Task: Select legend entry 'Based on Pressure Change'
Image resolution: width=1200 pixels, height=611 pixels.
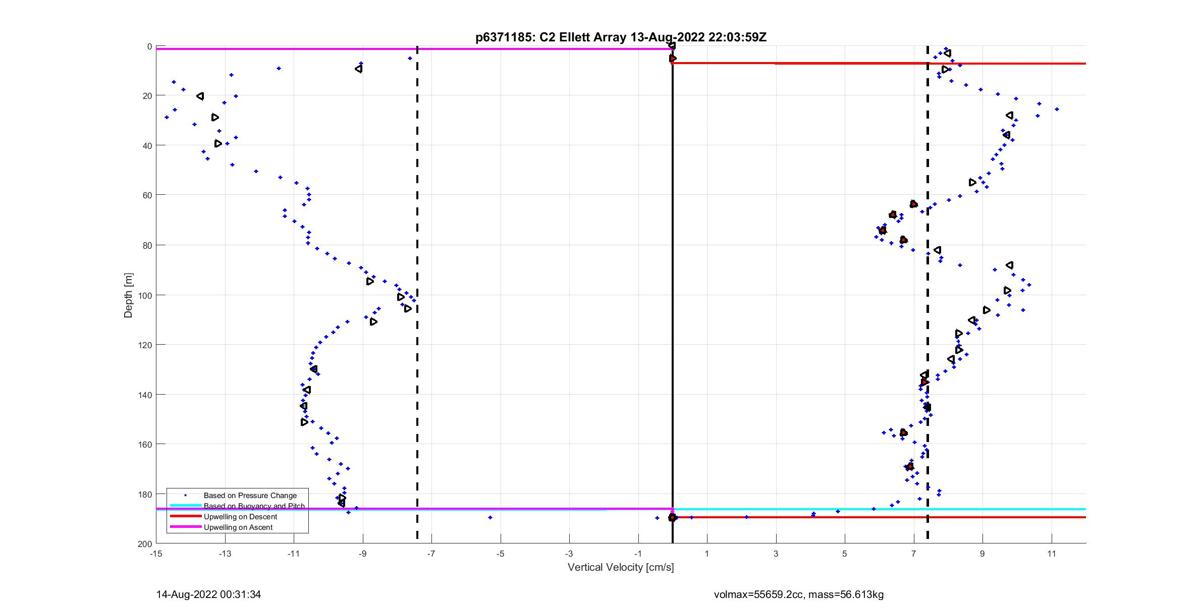Action: tap(250, 496)
